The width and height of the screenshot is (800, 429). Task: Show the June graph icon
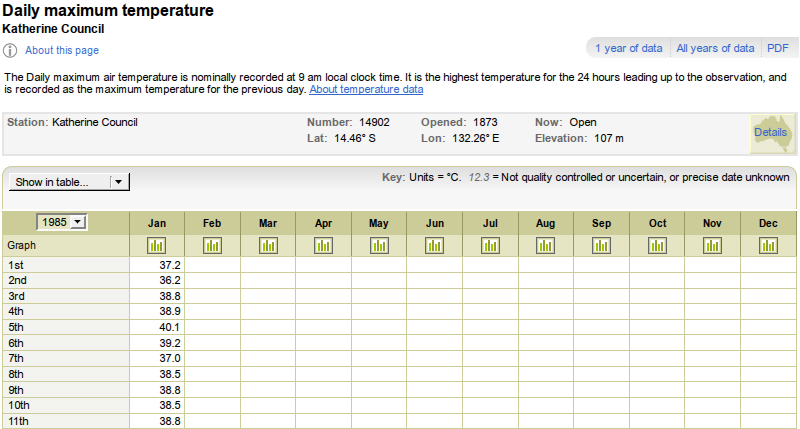coord(435,246)
